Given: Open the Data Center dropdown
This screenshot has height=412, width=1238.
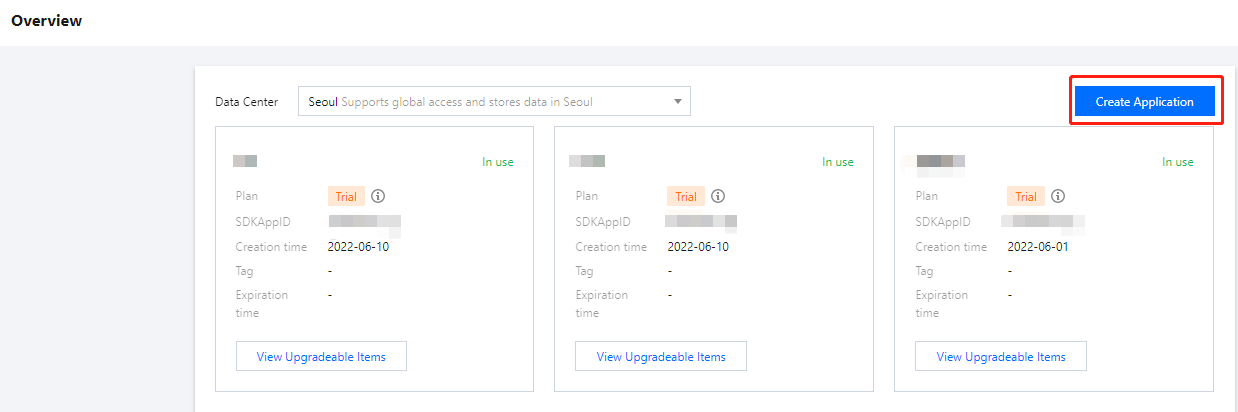Looking at the screenshot, I should point(494,101).
